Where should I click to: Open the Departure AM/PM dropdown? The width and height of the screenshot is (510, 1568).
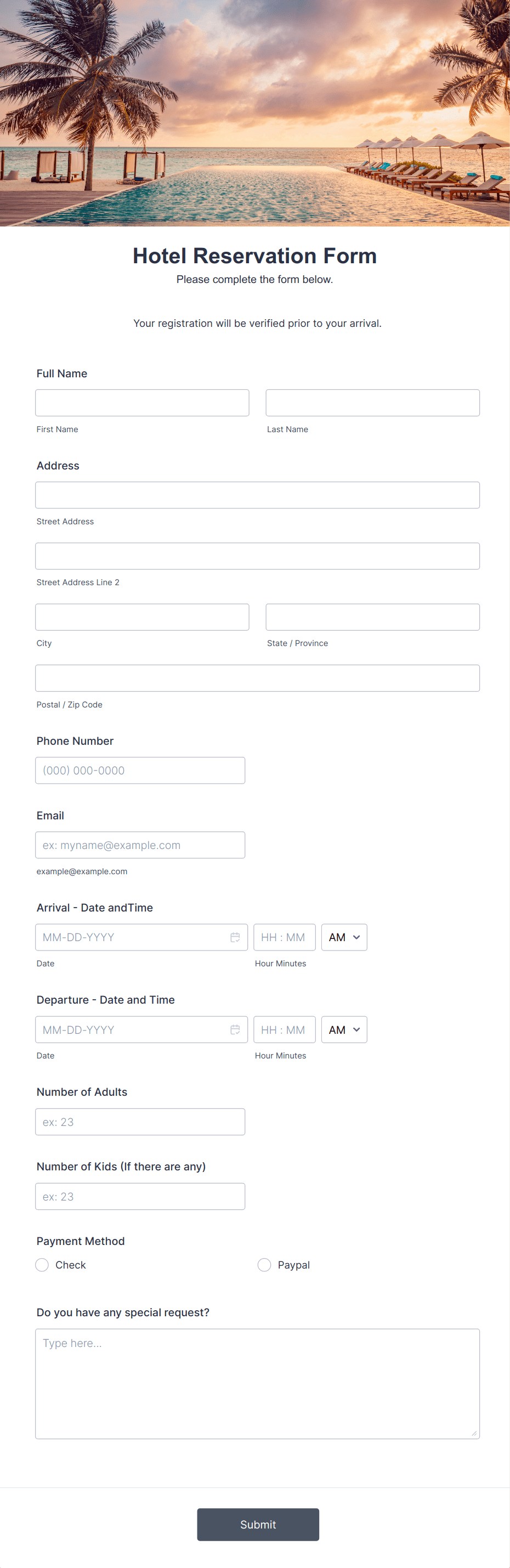344,1029
